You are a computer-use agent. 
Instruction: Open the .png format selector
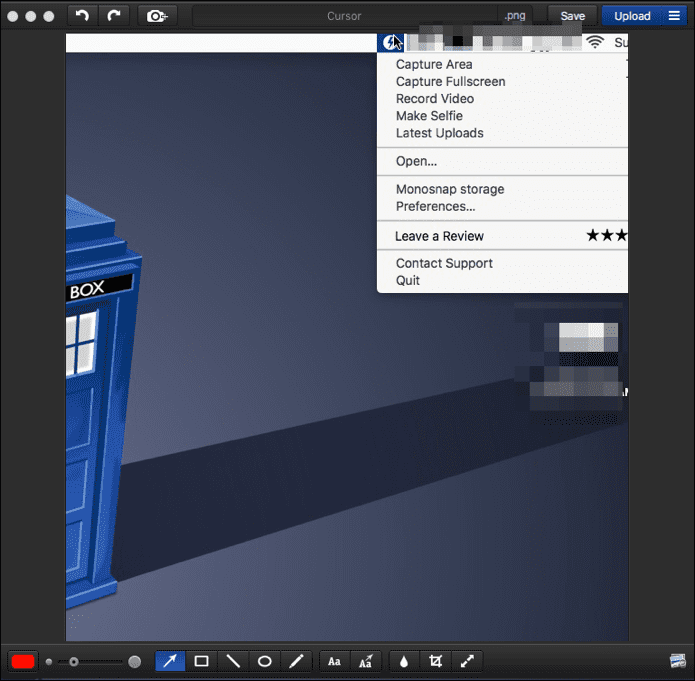pos(515,16)
